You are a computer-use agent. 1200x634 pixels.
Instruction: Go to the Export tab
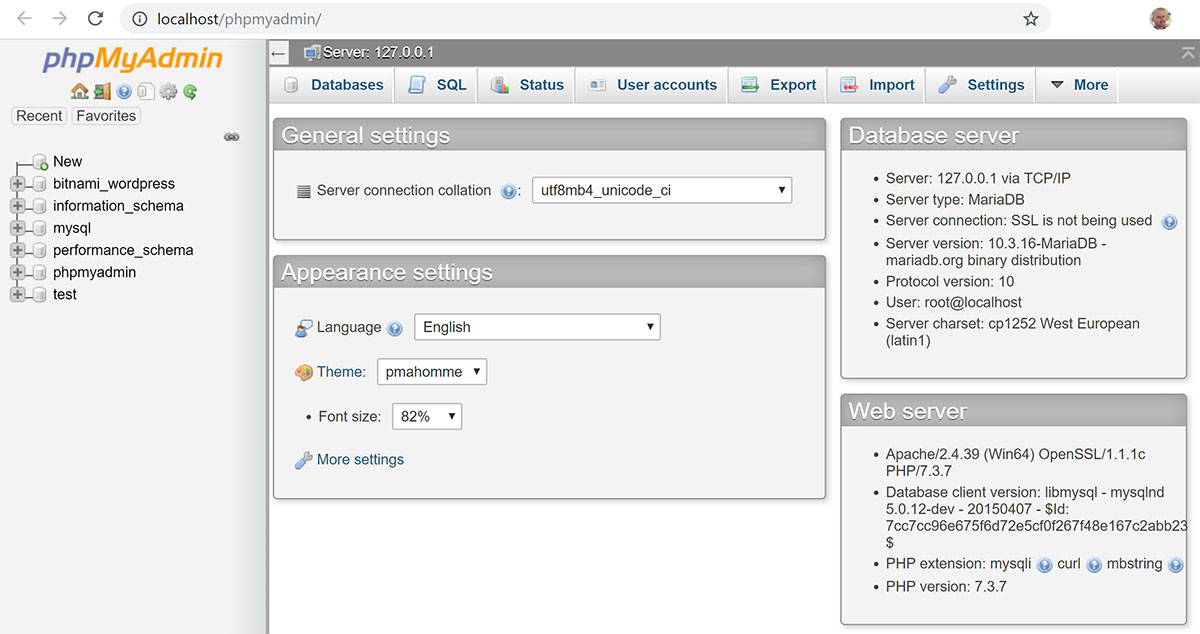778,85
